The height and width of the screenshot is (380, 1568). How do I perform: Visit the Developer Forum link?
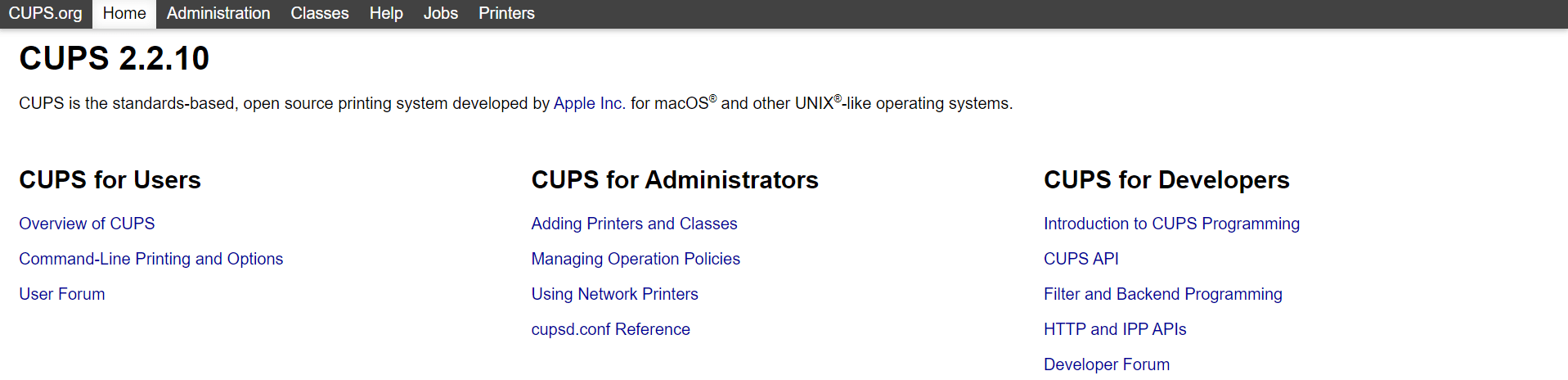tap(1107, 364)
